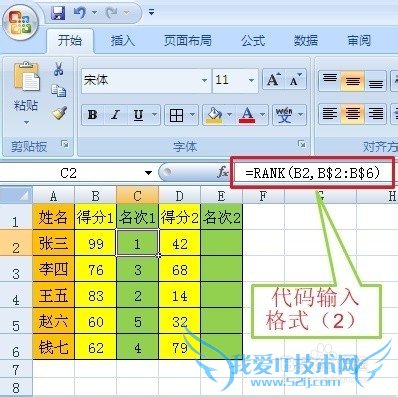
Task: Select the cell containing 钱七
Action: (x=53, y=347)
